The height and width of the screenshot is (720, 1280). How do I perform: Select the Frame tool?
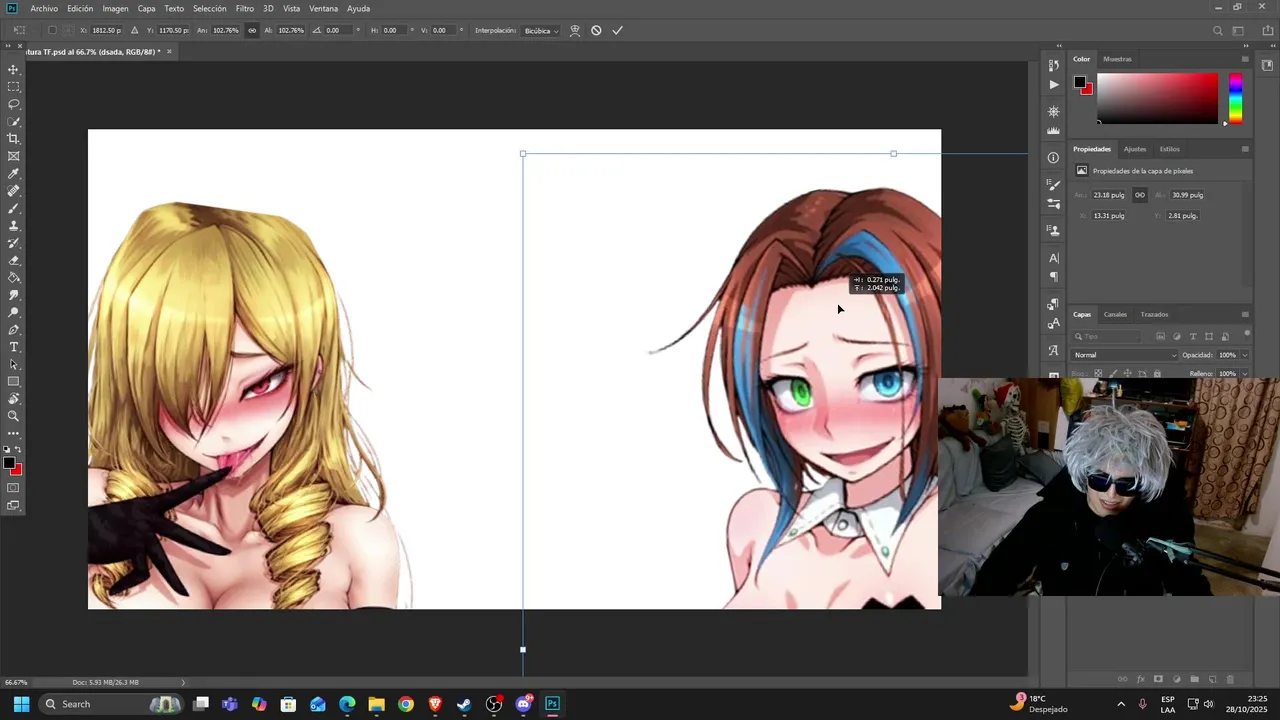click(14, 156)
